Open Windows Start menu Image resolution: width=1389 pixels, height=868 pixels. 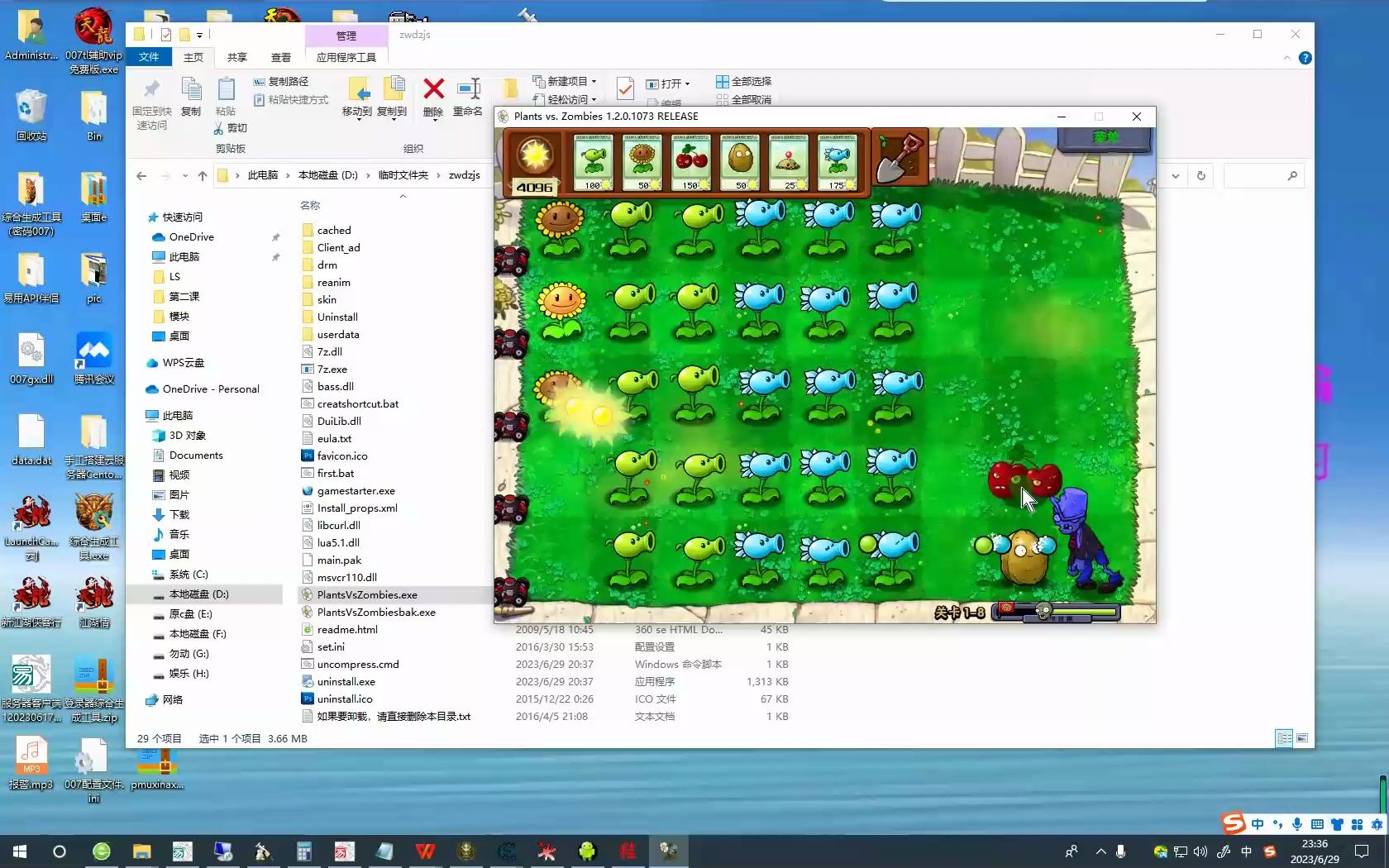click(x=20, y=851)
